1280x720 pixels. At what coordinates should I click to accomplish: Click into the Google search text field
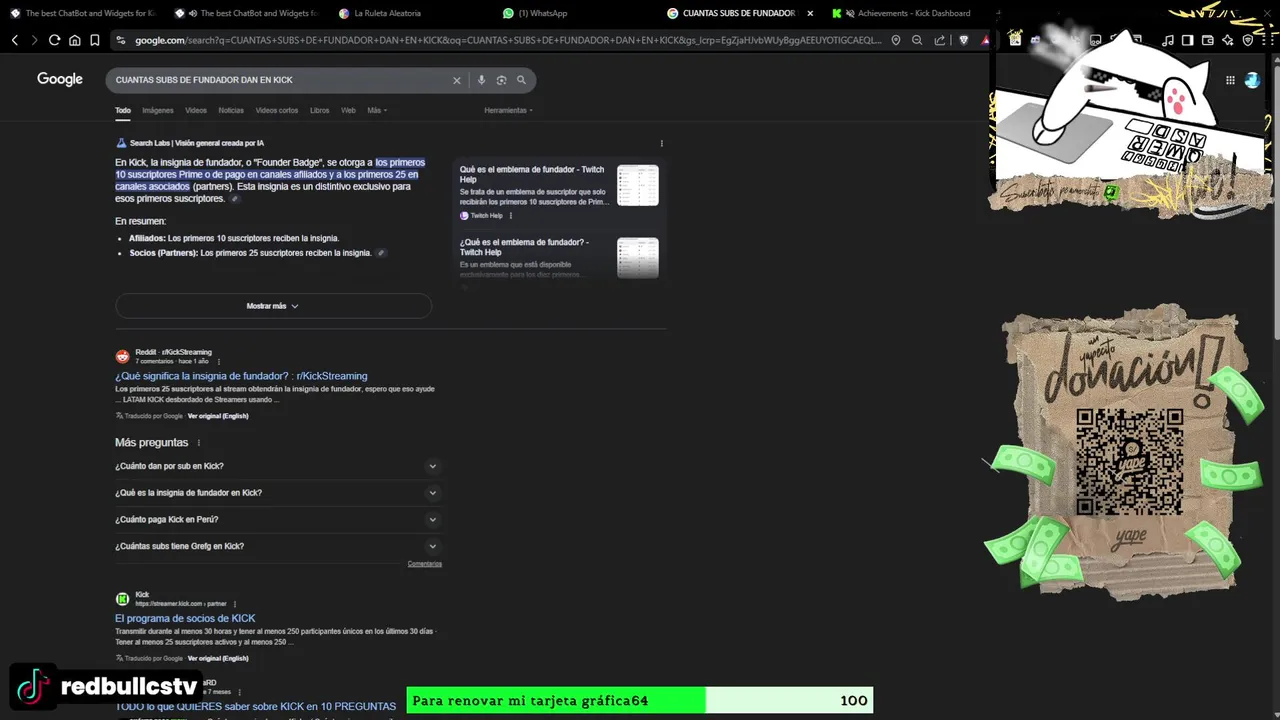[x=280, y=80]
